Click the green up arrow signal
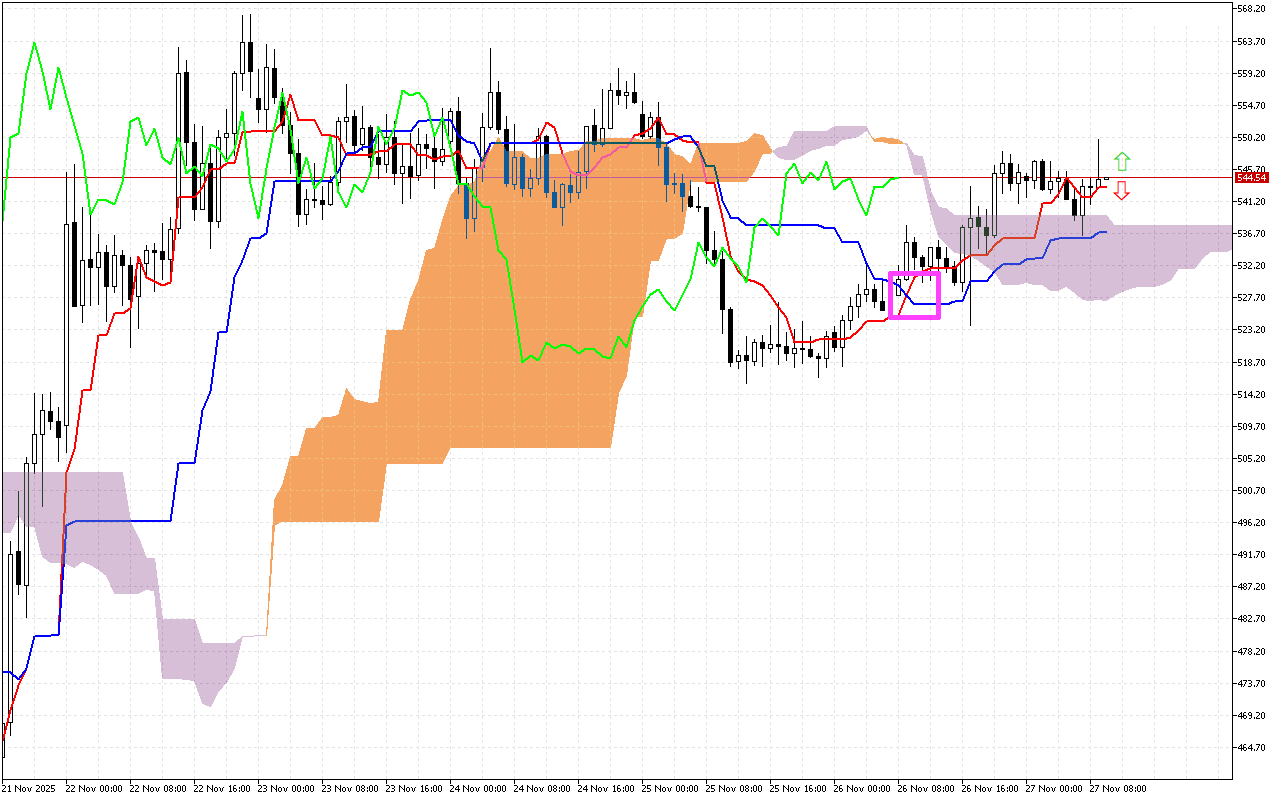Viewport: 1280px width, 800px height. pos(1122,160)
